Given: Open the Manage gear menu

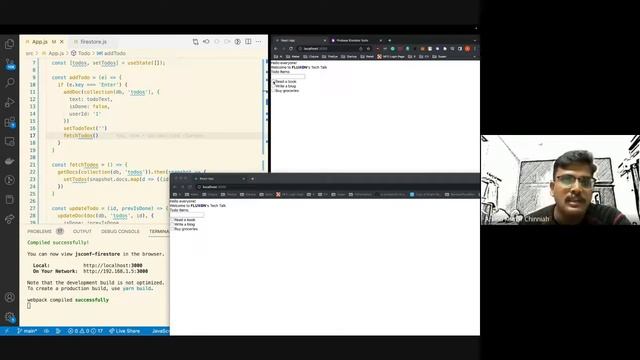Looking at the screenshot, I should pyautogui.click(x=9, y=317).
